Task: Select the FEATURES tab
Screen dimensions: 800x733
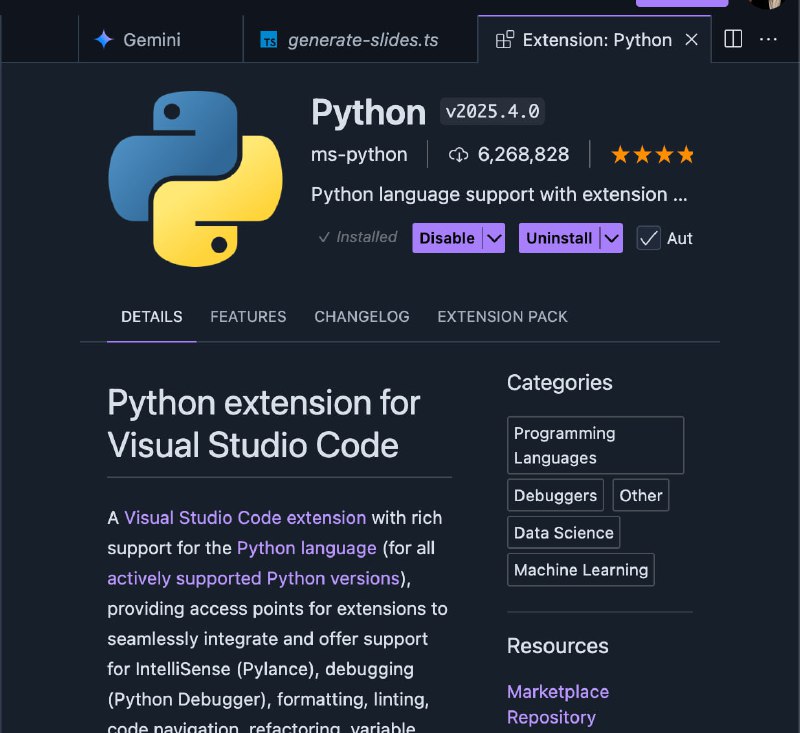Action: [248, 317]
